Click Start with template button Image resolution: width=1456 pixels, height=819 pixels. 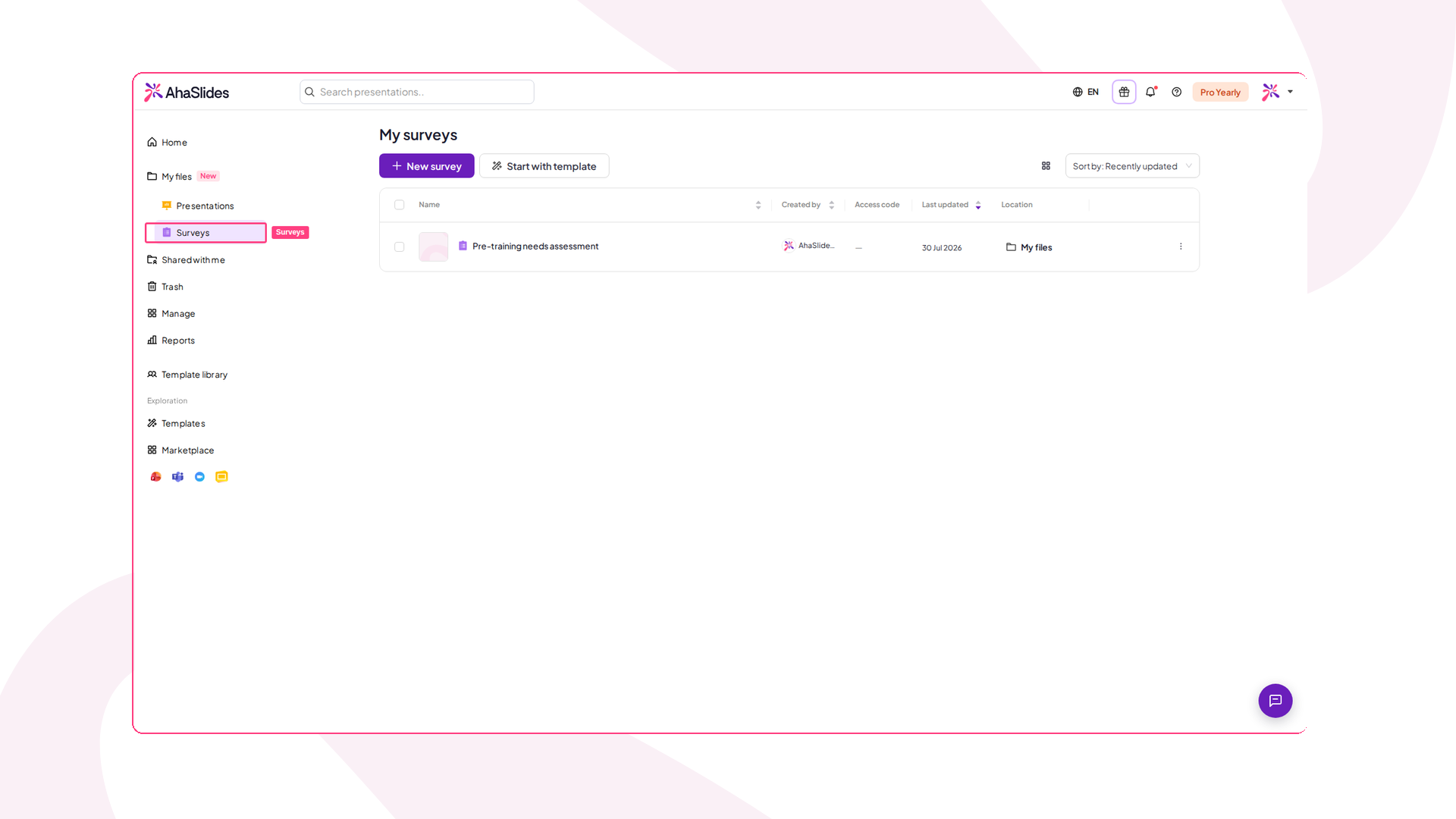coord(544,166)
